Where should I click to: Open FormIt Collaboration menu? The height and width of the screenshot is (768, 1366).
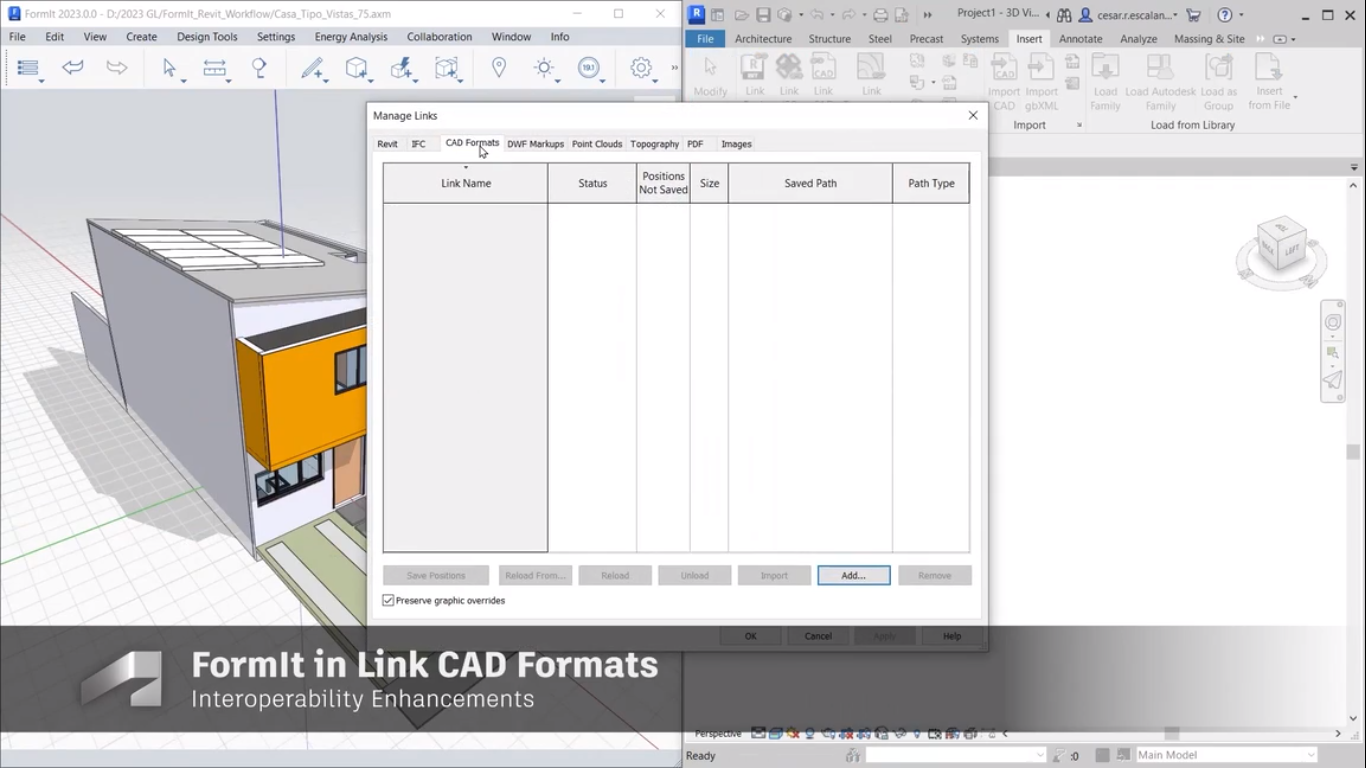(439, 37)
